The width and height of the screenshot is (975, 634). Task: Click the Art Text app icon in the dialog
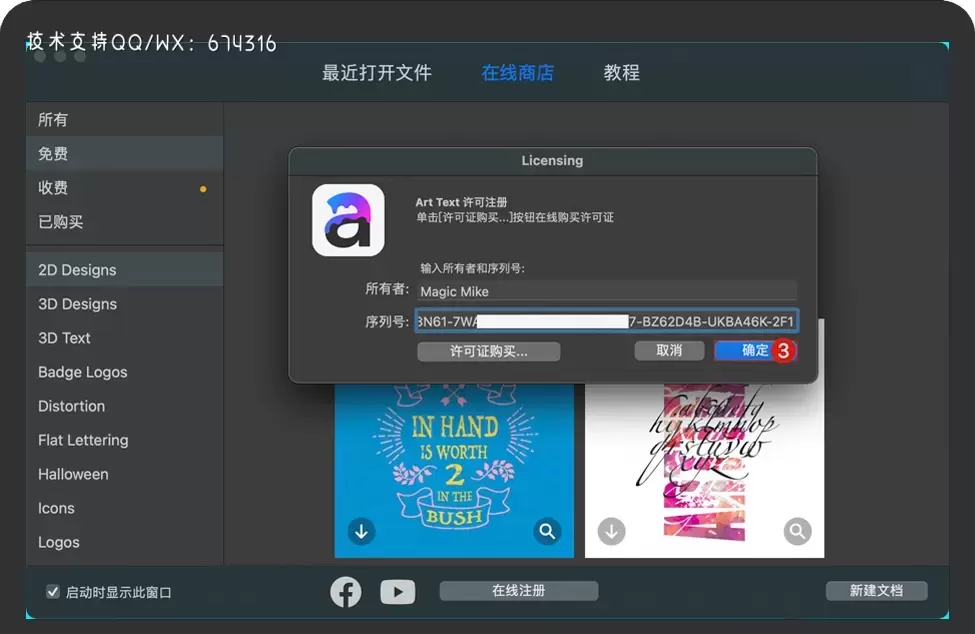(347, 220)
